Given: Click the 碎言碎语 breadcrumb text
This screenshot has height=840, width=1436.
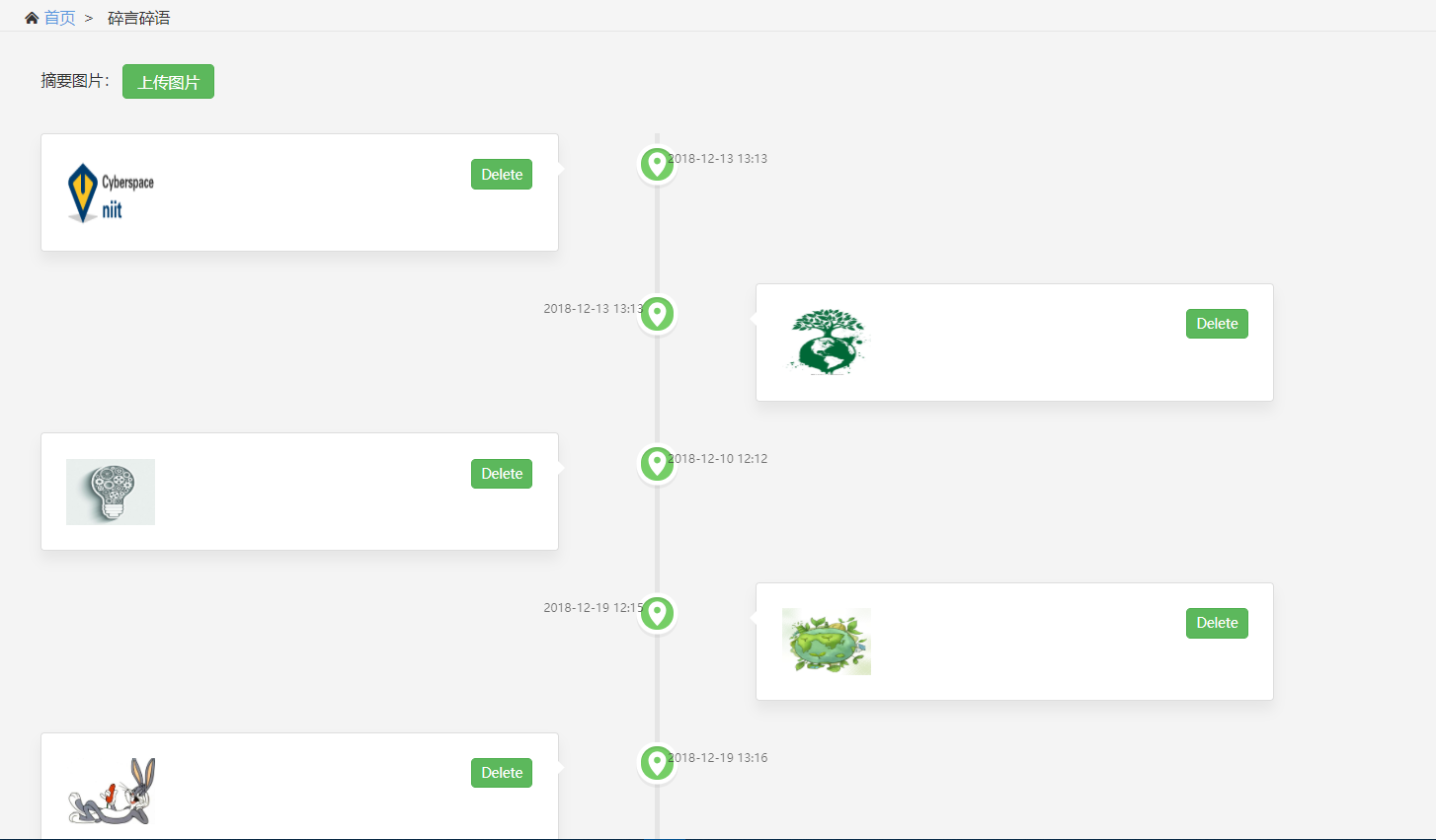Looking at the screenshot, I should click(138, 18).
